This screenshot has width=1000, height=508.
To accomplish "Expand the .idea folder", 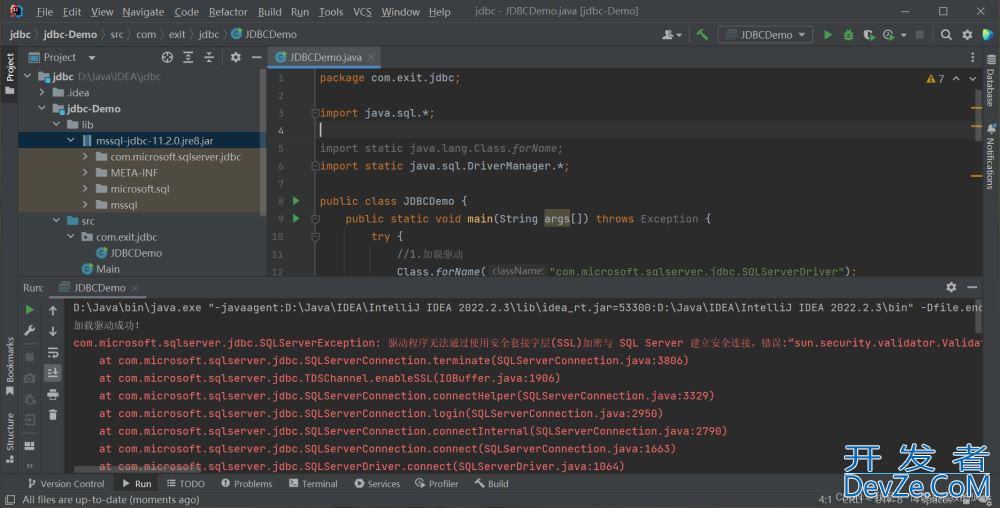I will [x=42, y=92].
